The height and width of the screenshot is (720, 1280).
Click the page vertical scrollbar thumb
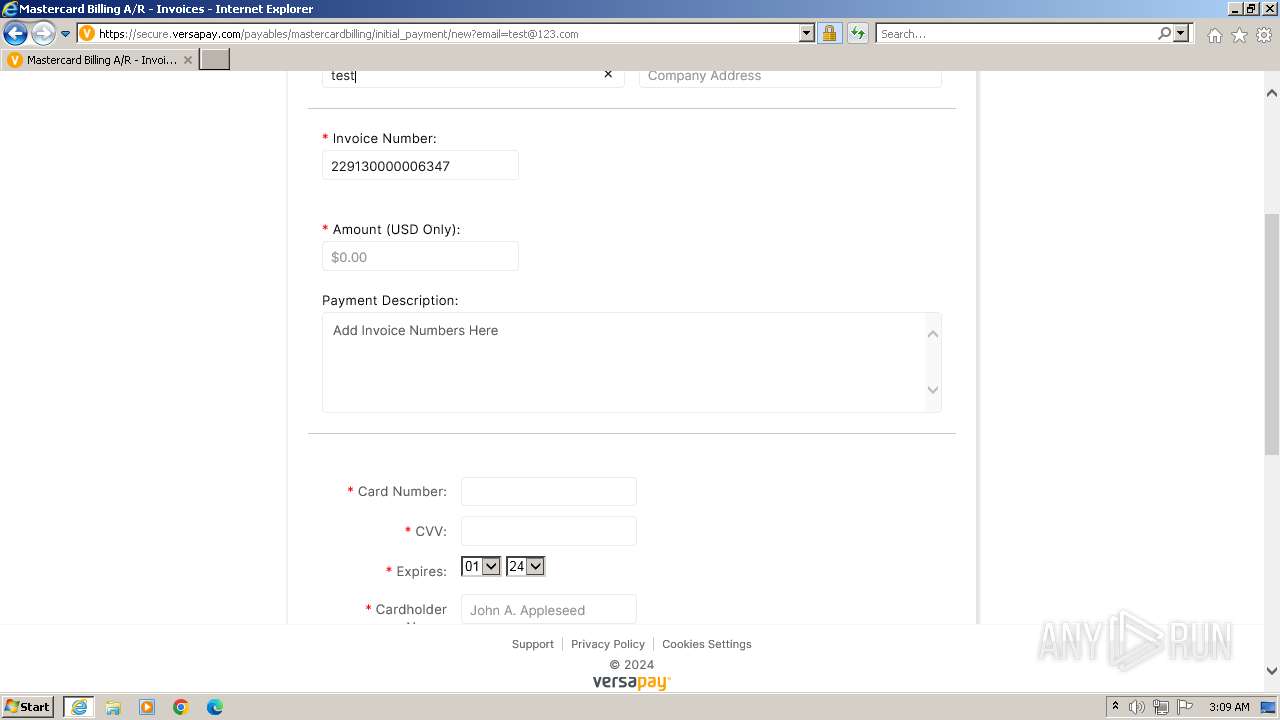(1272, 334)
